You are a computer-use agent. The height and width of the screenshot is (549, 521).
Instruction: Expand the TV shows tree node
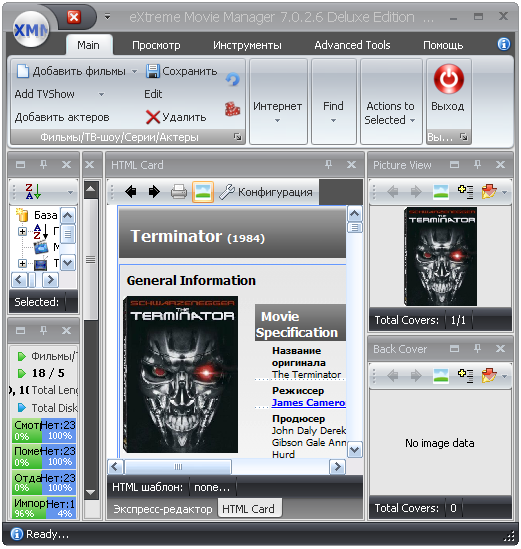22,263
